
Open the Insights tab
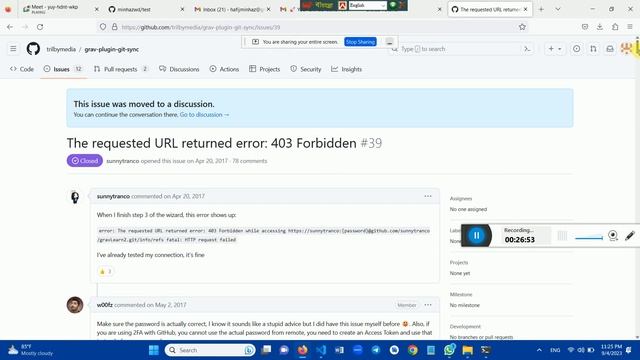(x=347, y=69)
